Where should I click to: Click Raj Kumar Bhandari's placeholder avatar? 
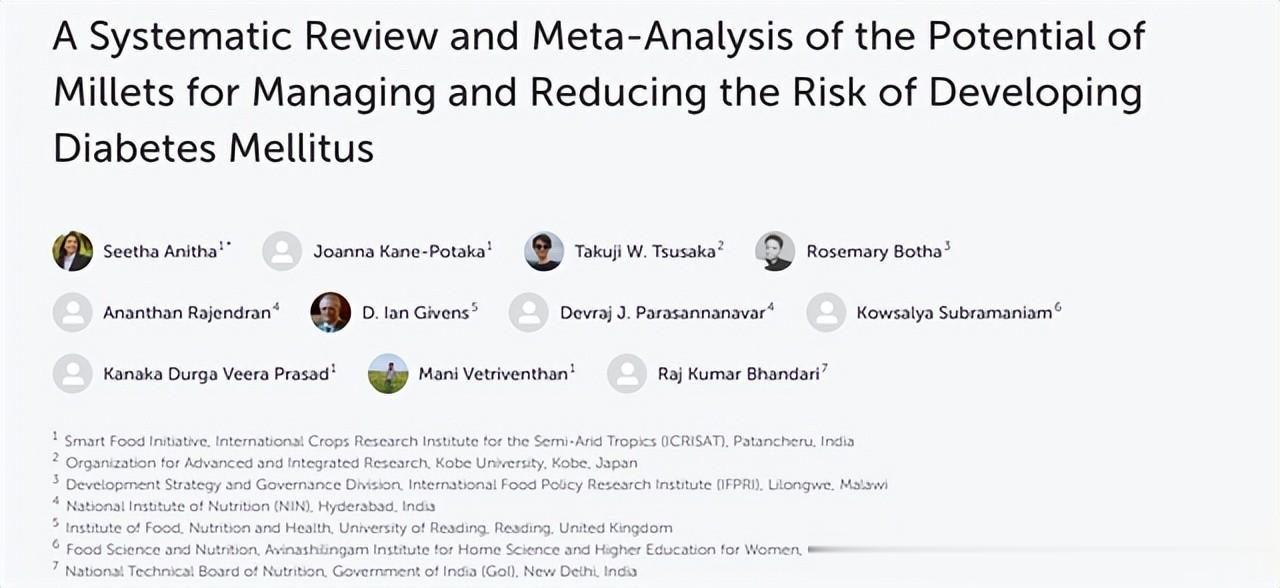(x=627, y=373)
